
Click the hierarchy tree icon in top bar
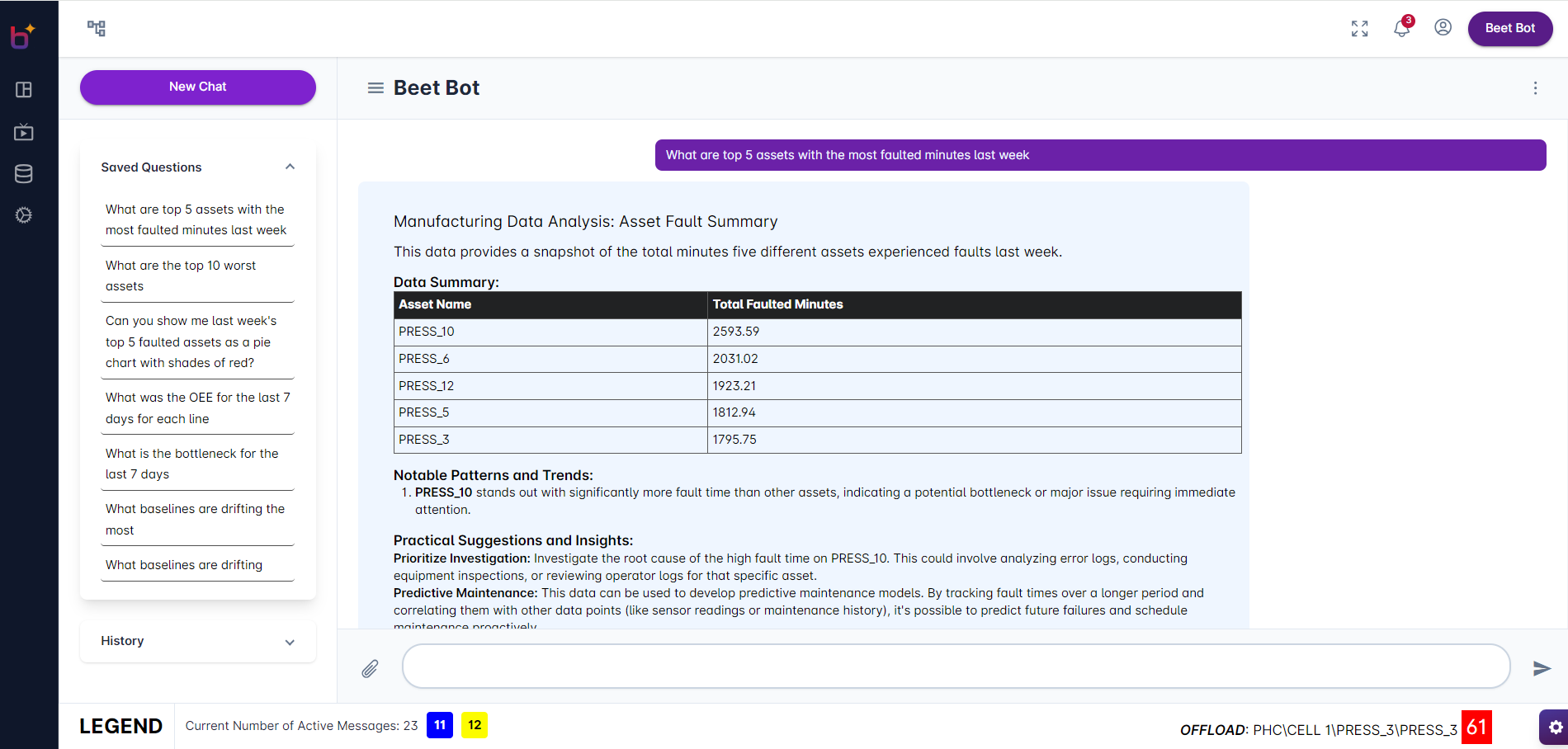tap(97, 29)
